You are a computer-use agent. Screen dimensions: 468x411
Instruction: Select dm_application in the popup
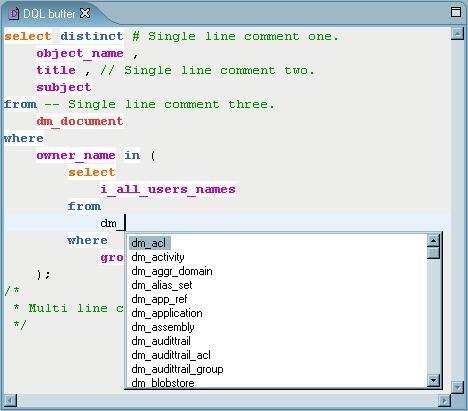pos(167,313)
